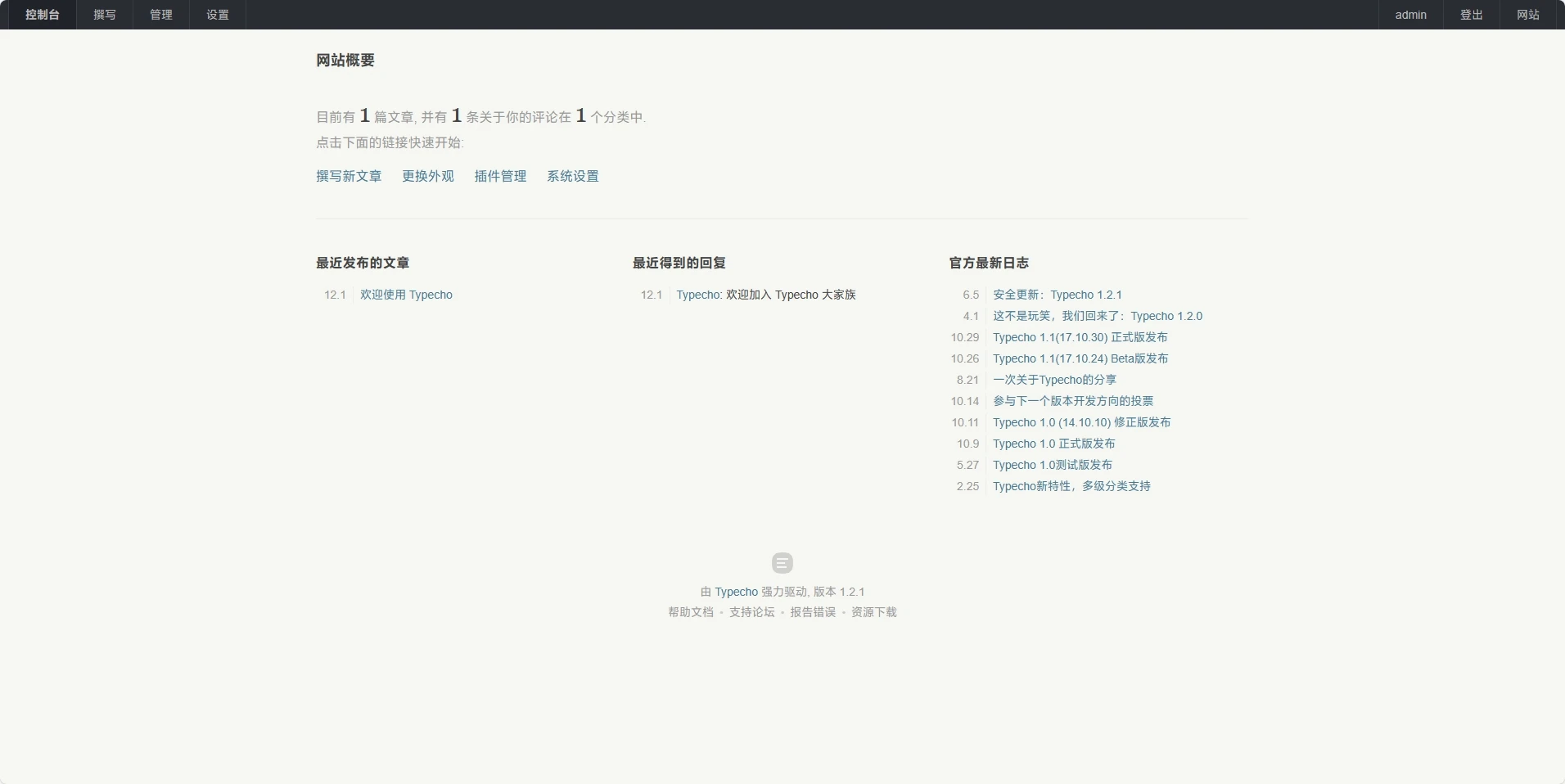Open log entry 一次关于Typecho的分享
Viewport: 1565px width, 784px height.
pyautogui.click(x=1054, y=380)
